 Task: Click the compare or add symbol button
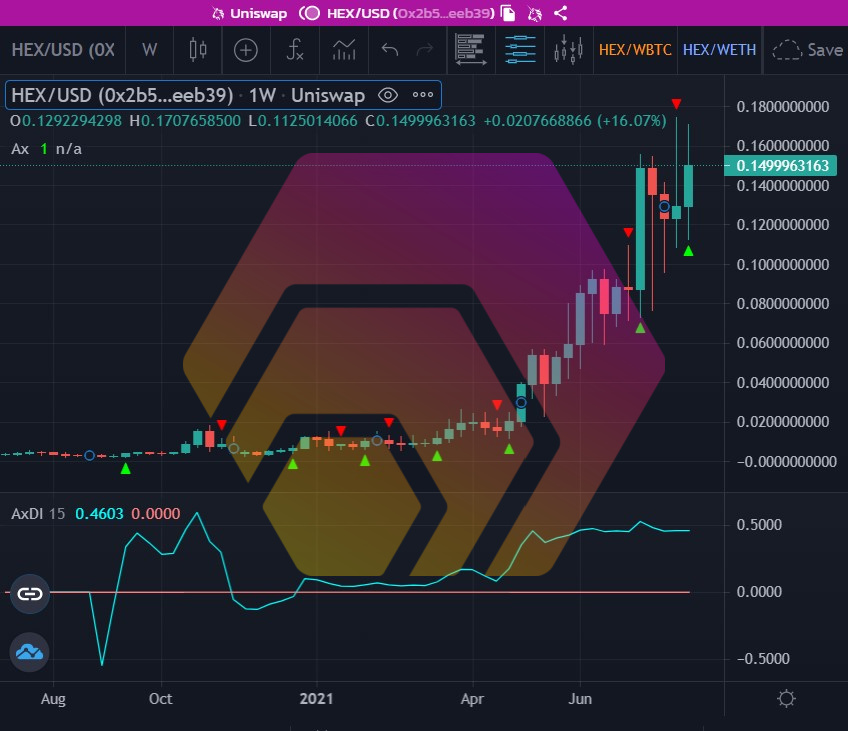pos(246,50)
